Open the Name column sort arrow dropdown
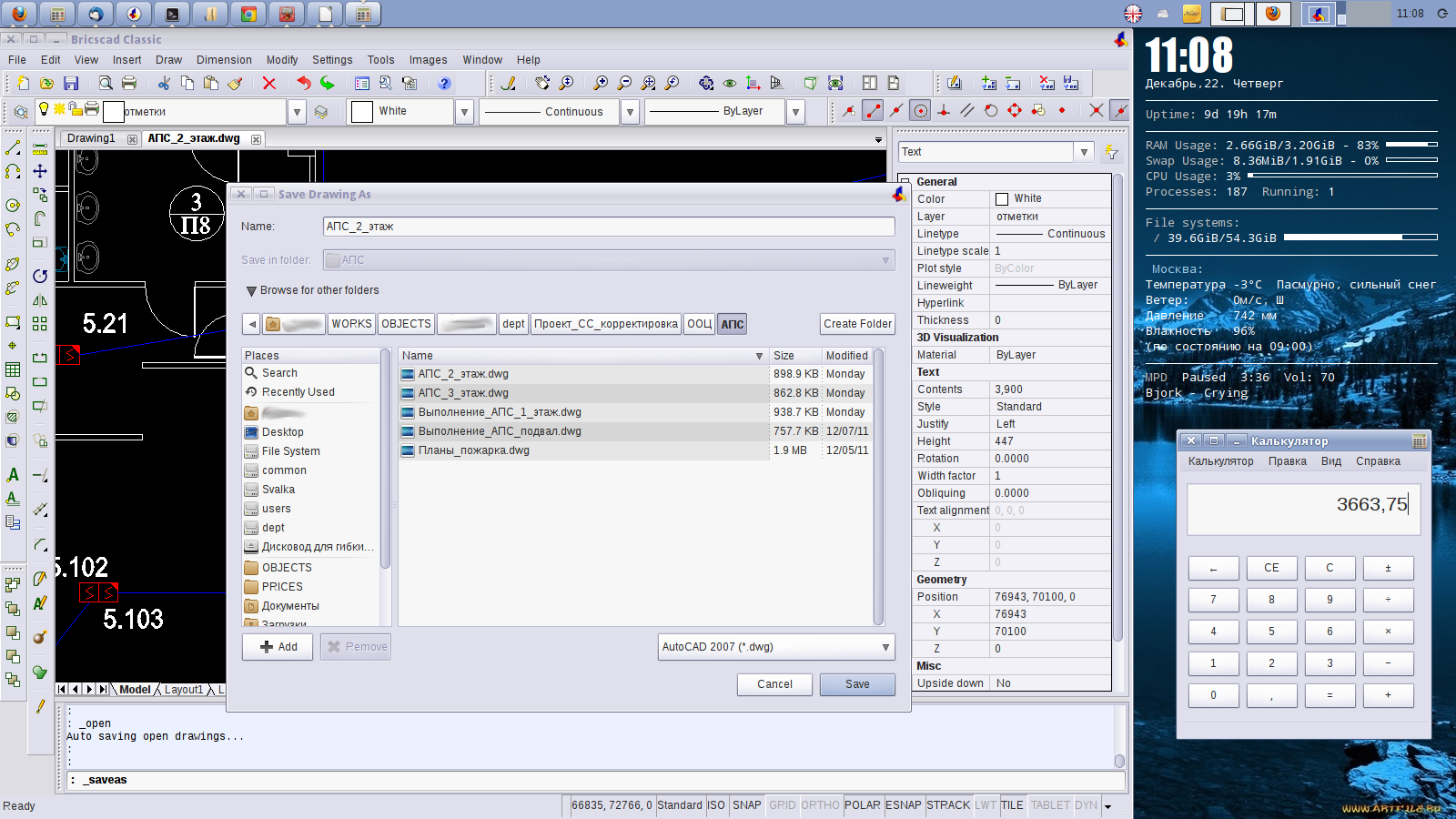The height and width of the screenshot is (819, 1456). [759, 356]
